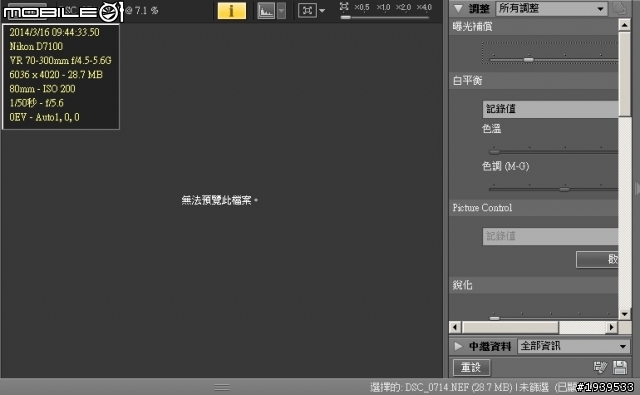Click the 1/50秒 - f/5.6 exposure line

pos(36,103)
